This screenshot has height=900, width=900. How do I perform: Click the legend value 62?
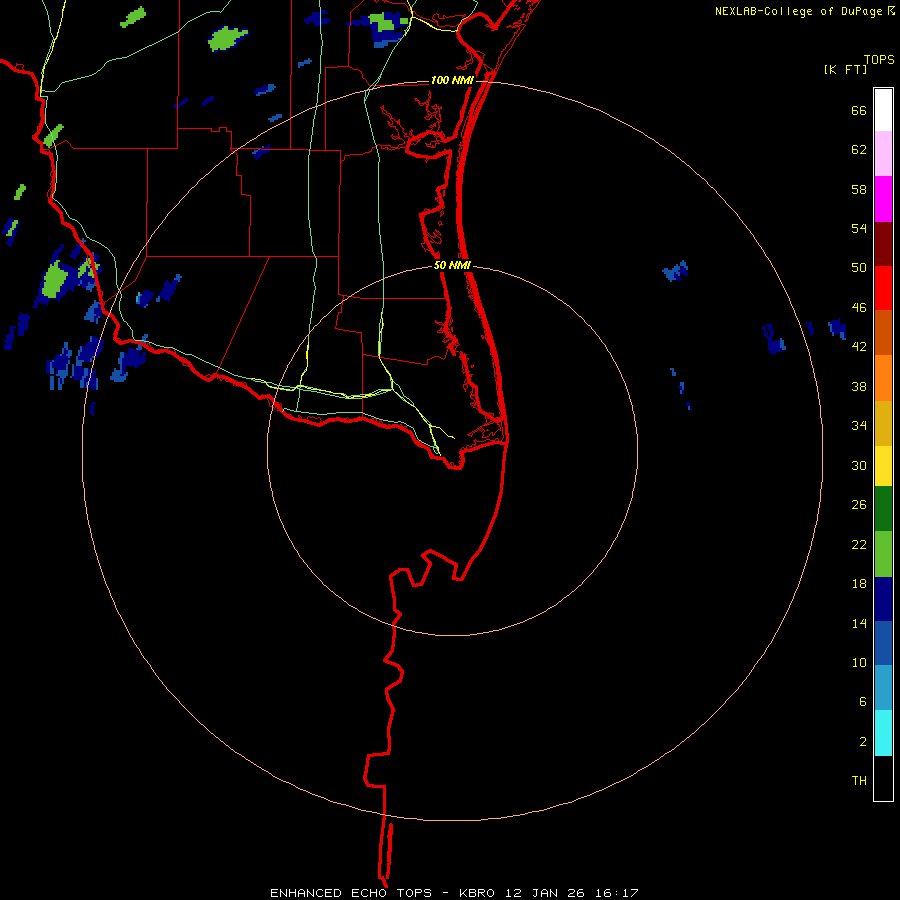[859, 150]
